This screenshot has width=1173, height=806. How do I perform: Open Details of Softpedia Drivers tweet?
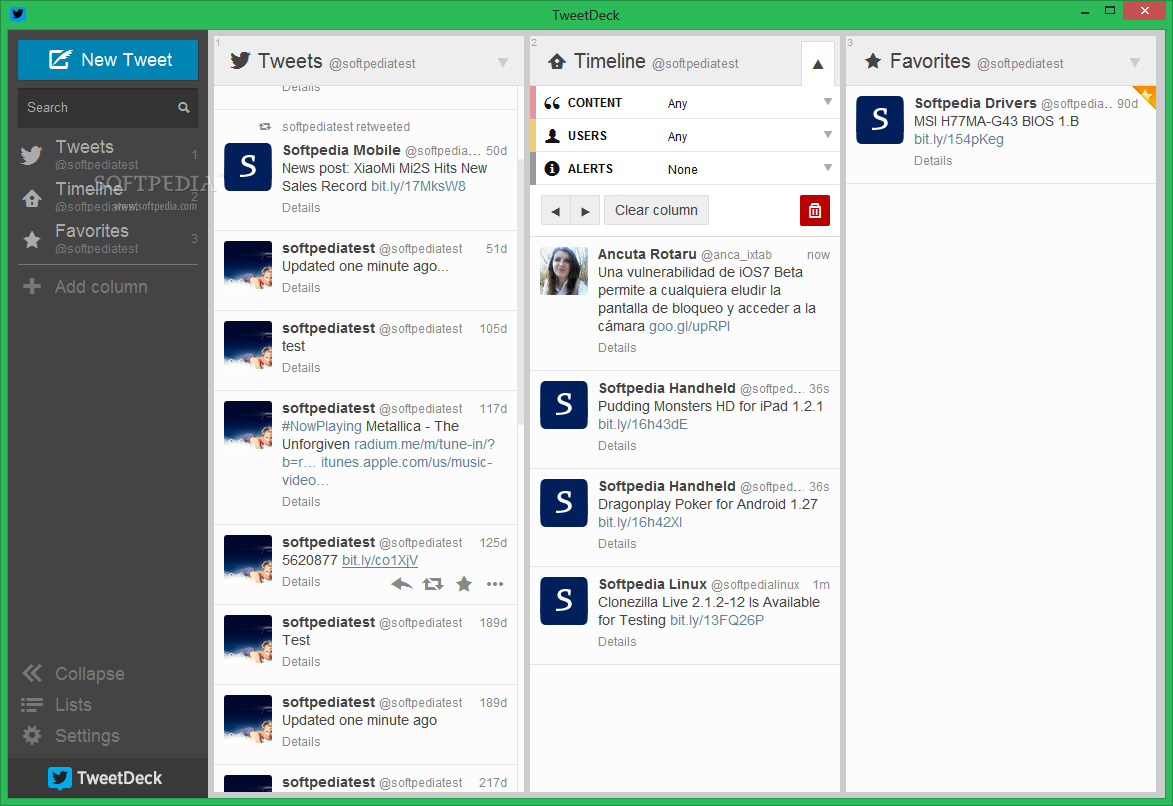coord(933,161)
